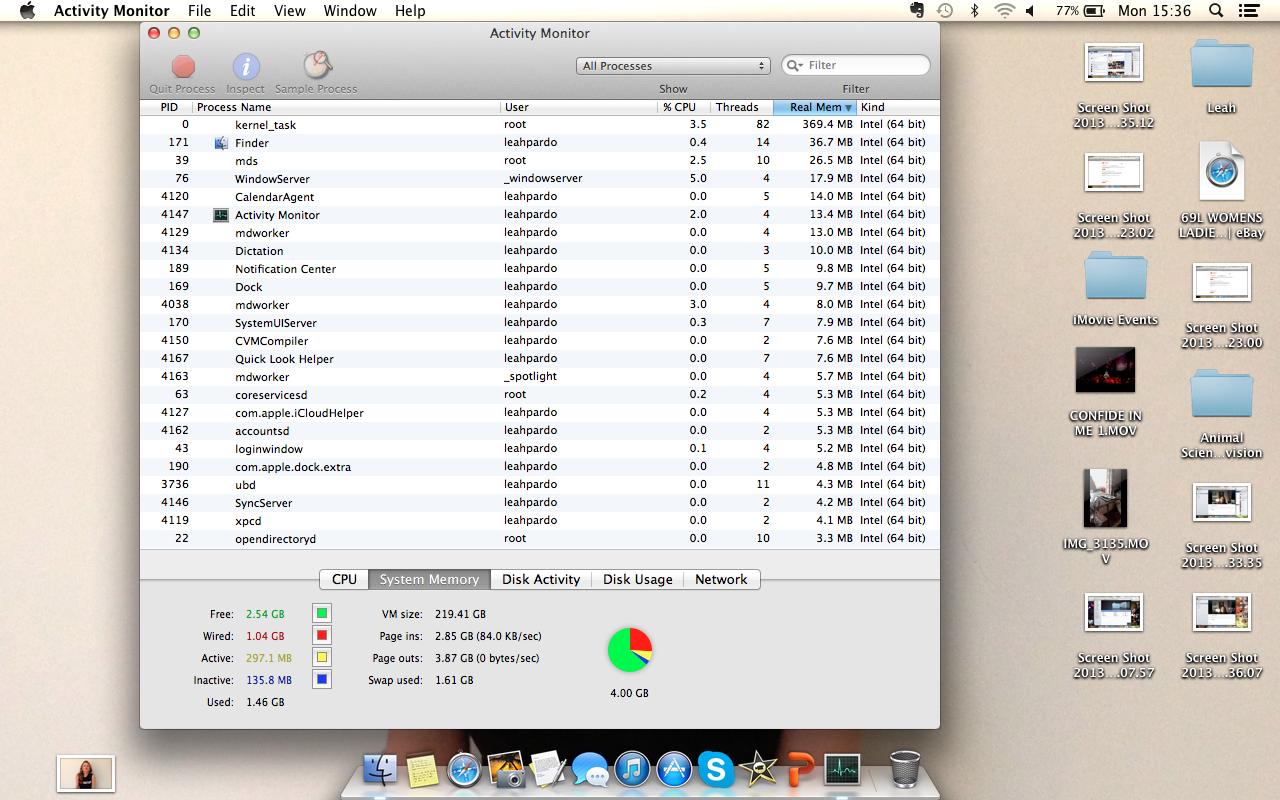Open the Window menu
The height and width of the screenshot is (800, 1280).
coord(350,11)
